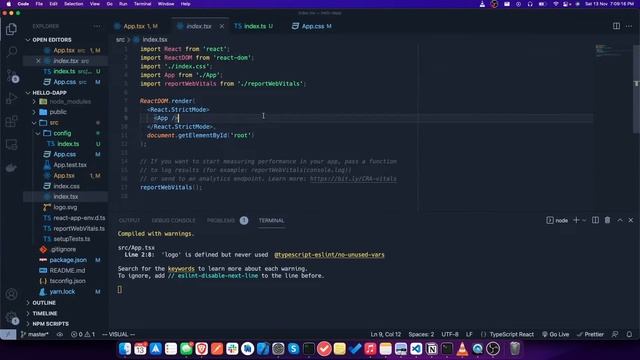
Task: Open App.test.tsx in file tree
Action: coord(66,165)
